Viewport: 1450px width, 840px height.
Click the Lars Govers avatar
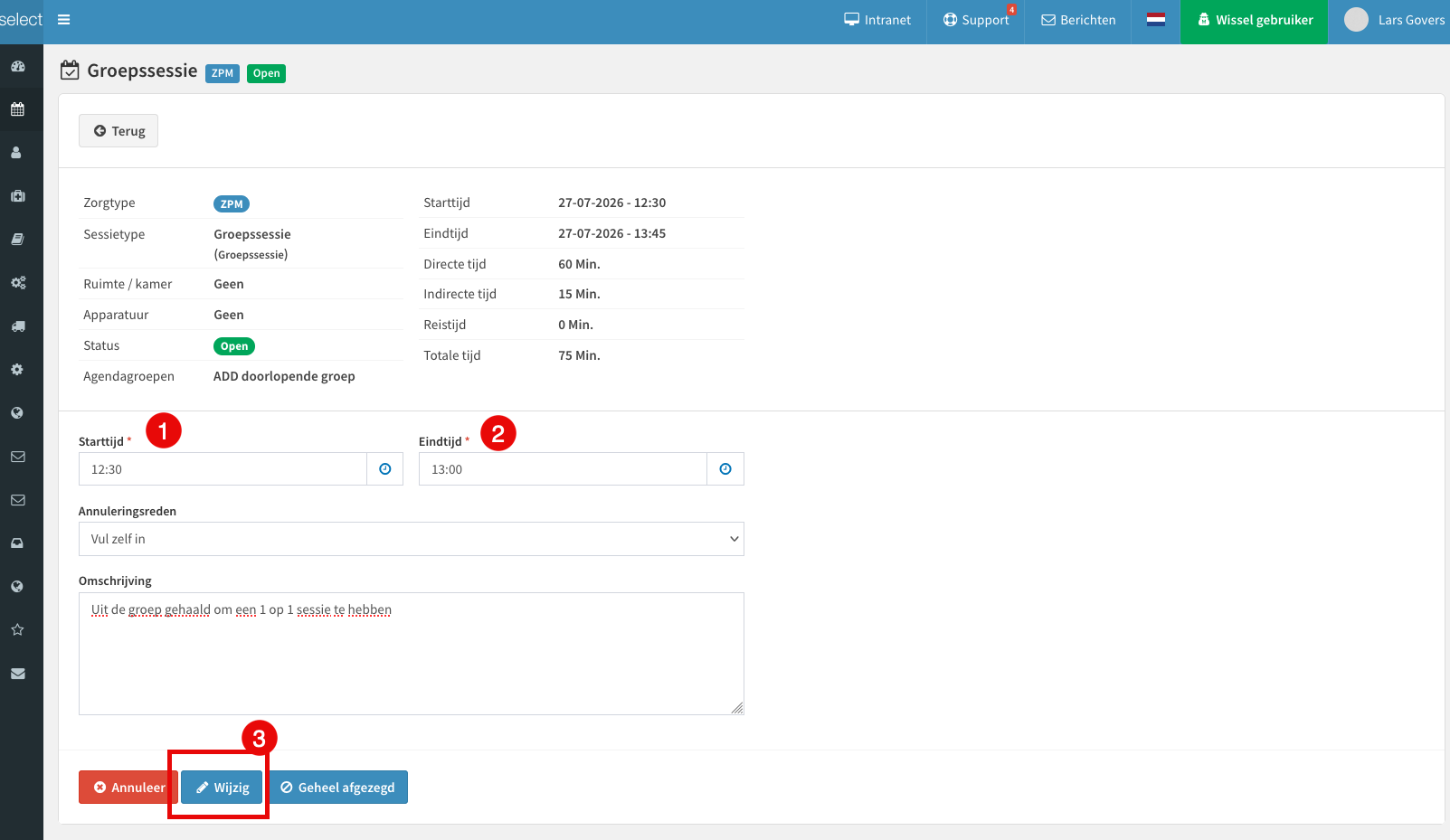click(1356, 20)
